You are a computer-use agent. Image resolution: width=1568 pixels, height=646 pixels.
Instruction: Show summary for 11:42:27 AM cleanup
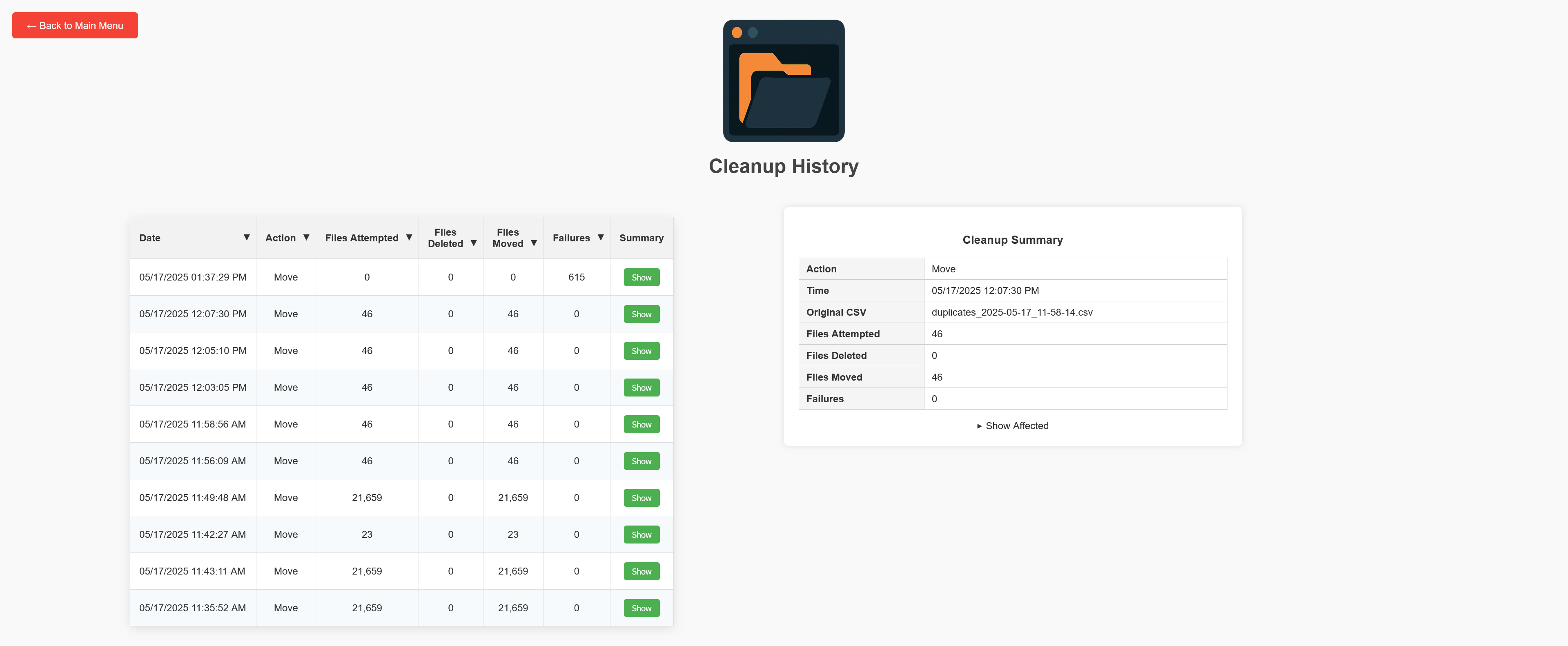[x=641, y=535]
